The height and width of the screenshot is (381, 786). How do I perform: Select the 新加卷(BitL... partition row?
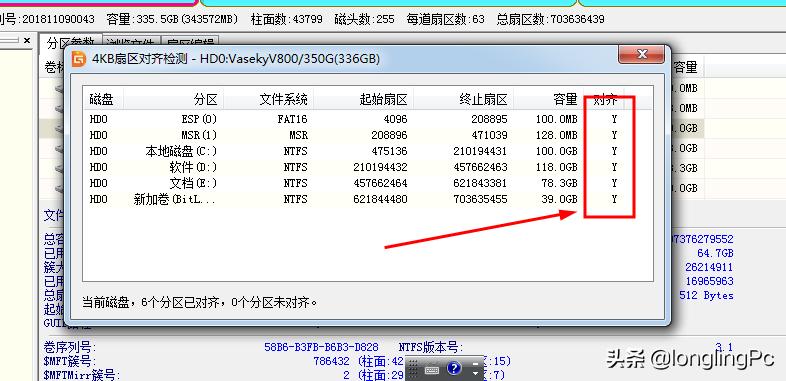click(x=368, y=200)
